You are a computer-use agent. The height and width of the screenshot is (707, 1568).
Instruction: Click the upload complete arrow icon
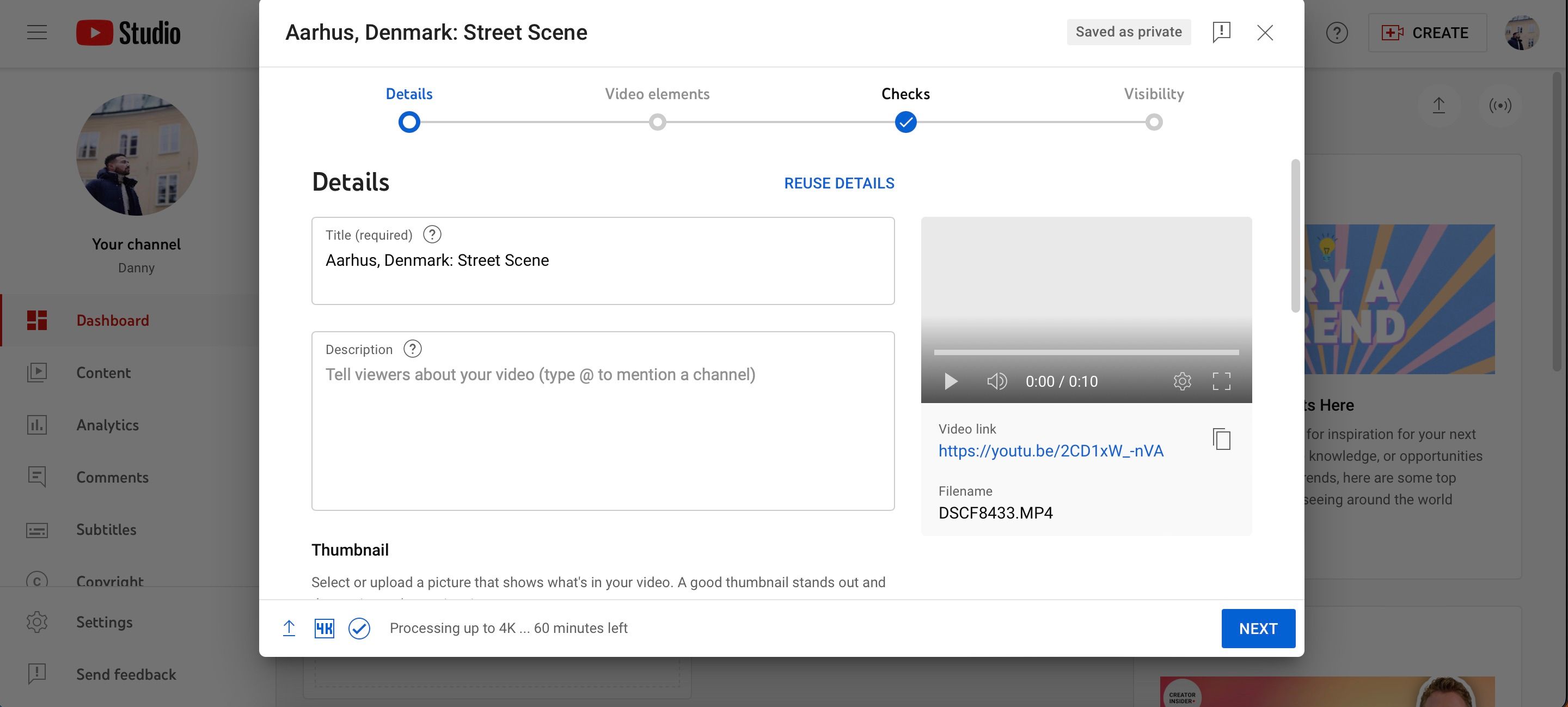(x=289, y=628)
